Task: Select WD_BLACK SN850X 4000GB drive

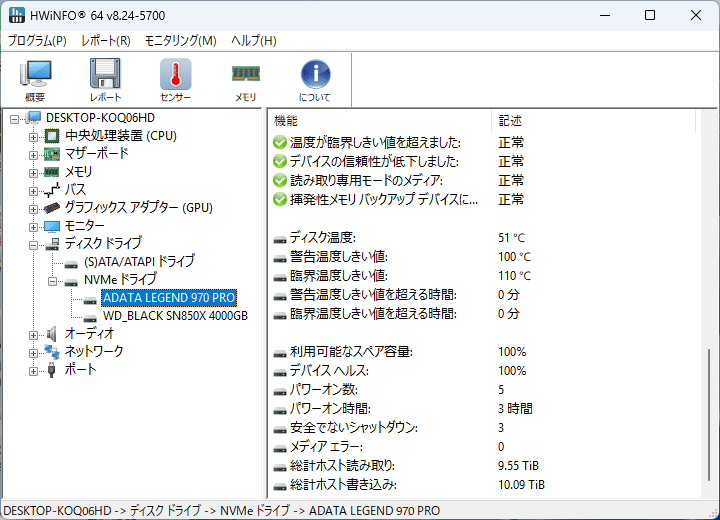Action: click(x=175, y=316)
